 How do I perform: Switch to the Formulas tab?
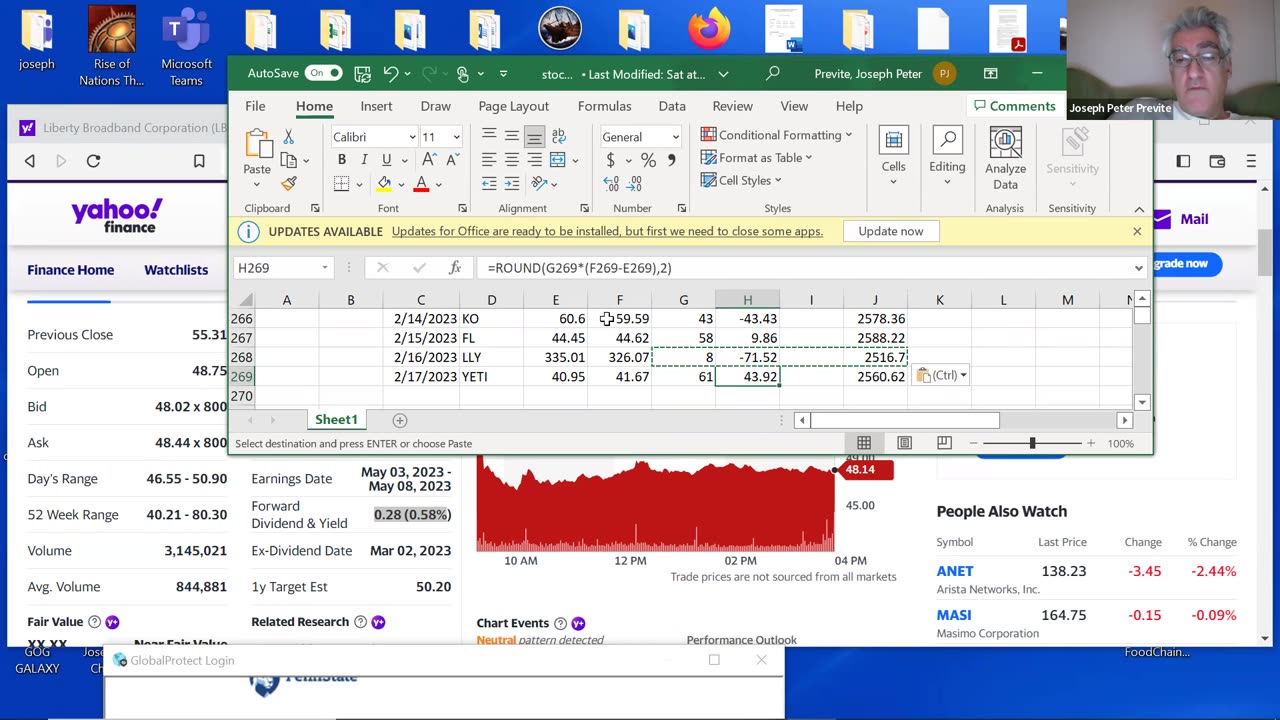pos(604,106)
